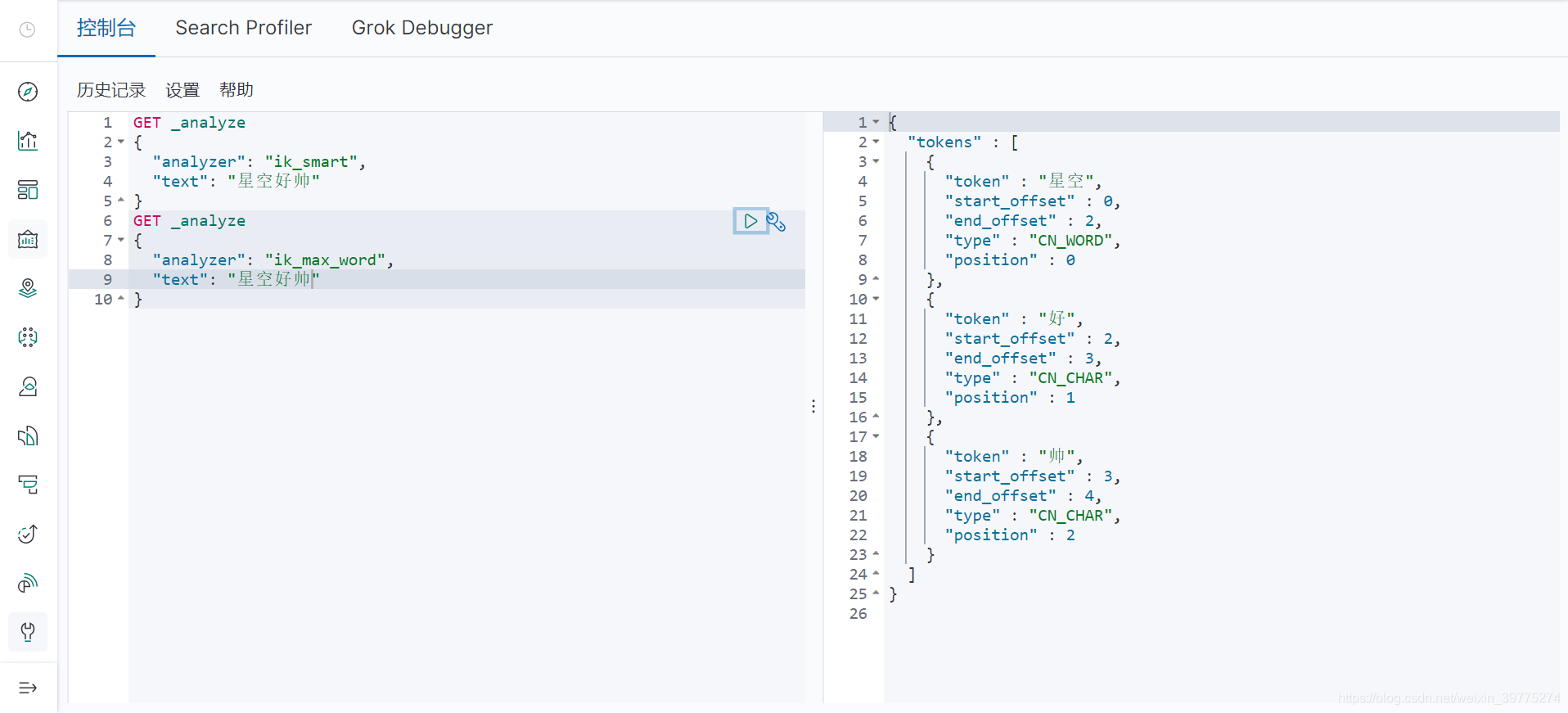This screenshot has width=1568, height=713.
Task: Open the recently viewed clock icon
Action: (x=27, y=29)
